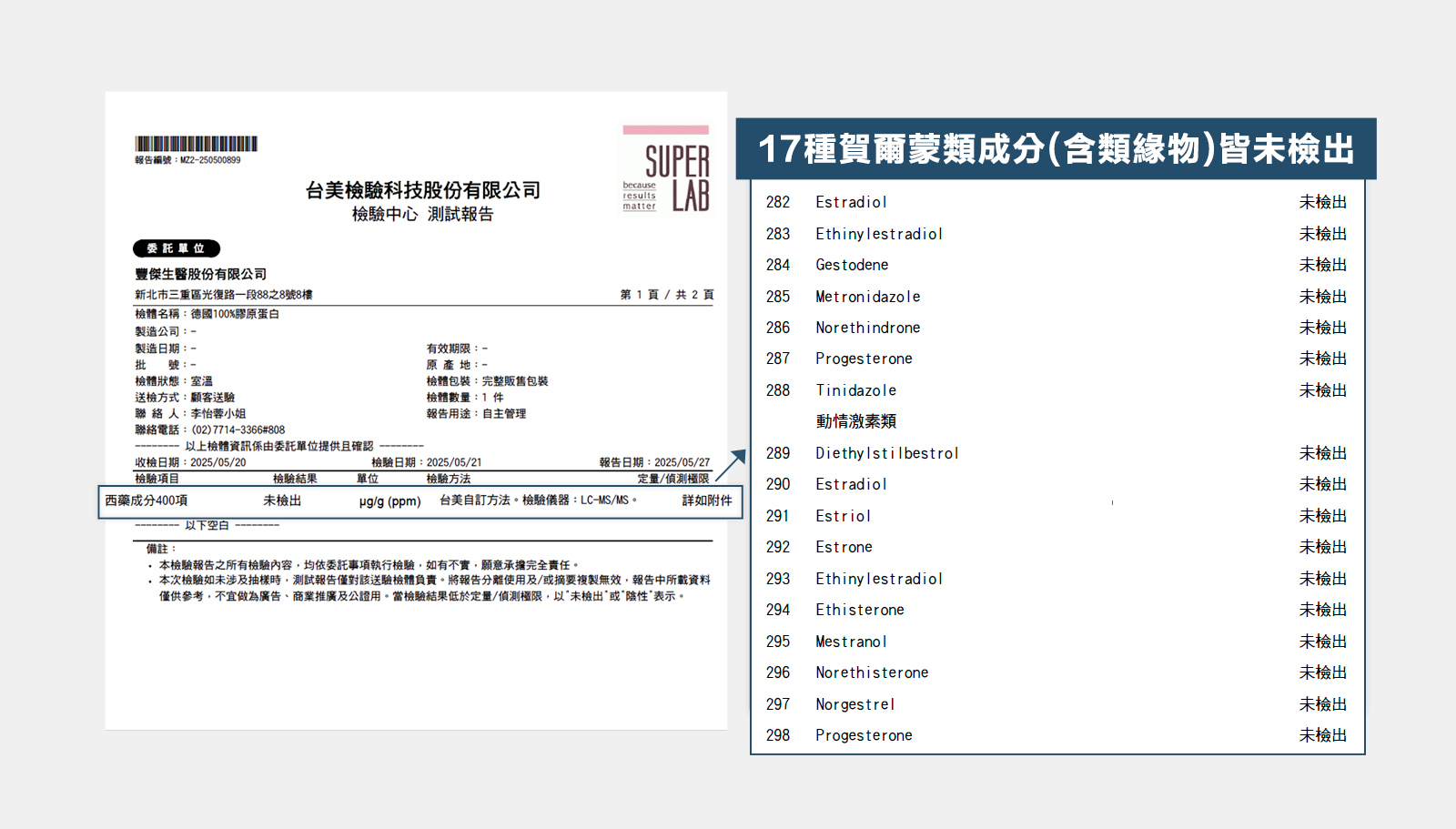Click the 委託單位 black badge label
The image size is (1456, 829).
click(x=177, y=248)
